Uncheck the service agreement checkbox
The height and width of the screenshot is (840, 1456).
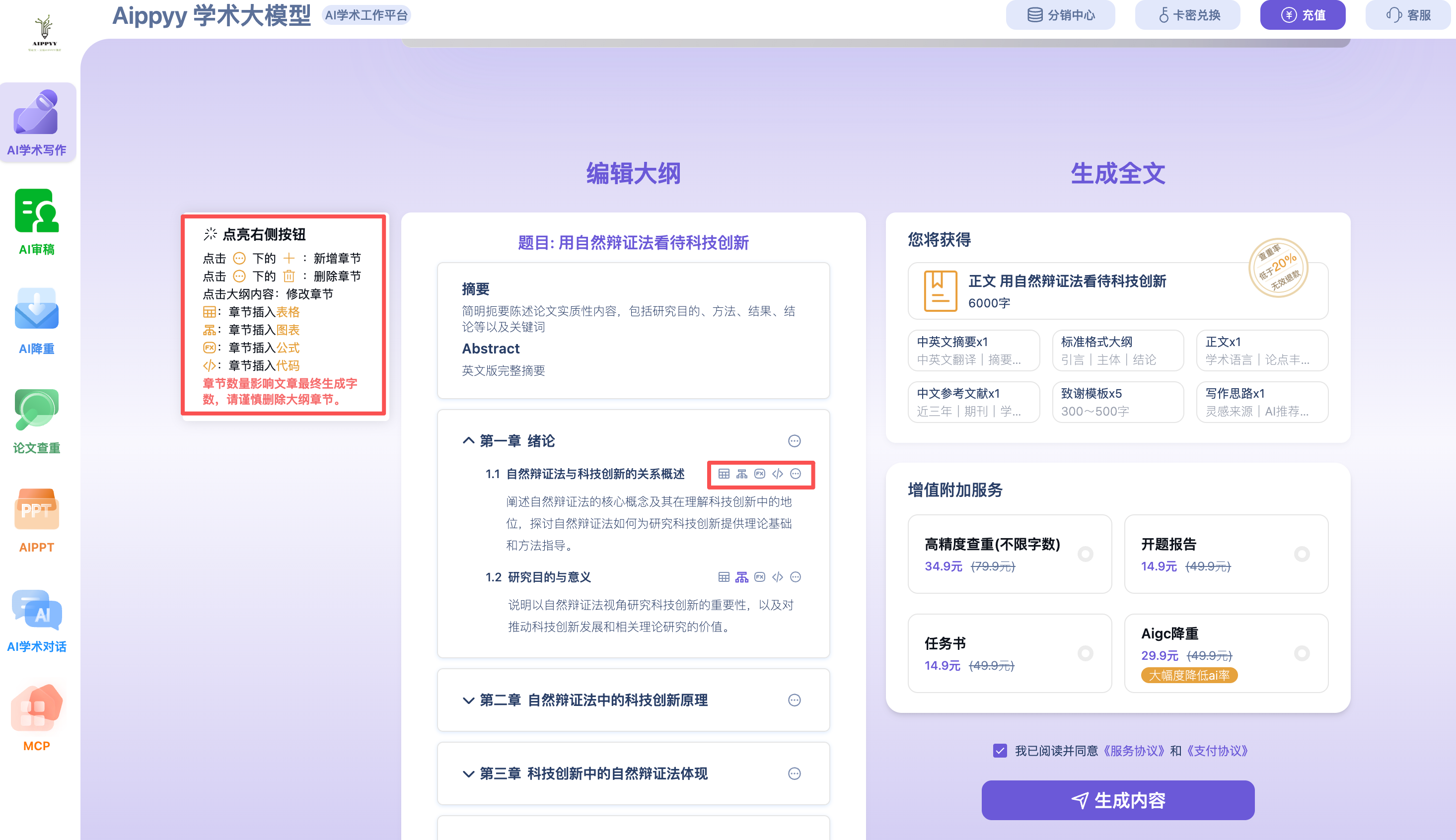(1000, 751)
